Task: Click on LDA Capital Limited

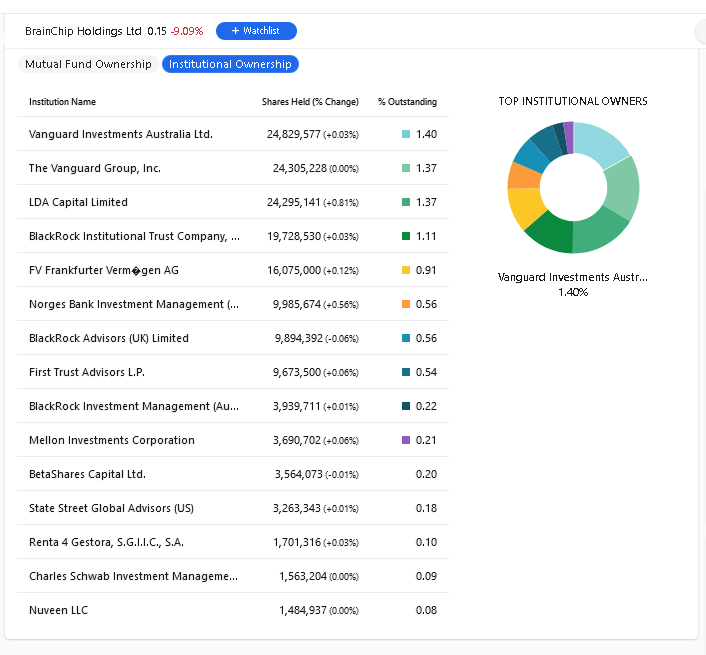Action: pos(78,202)
